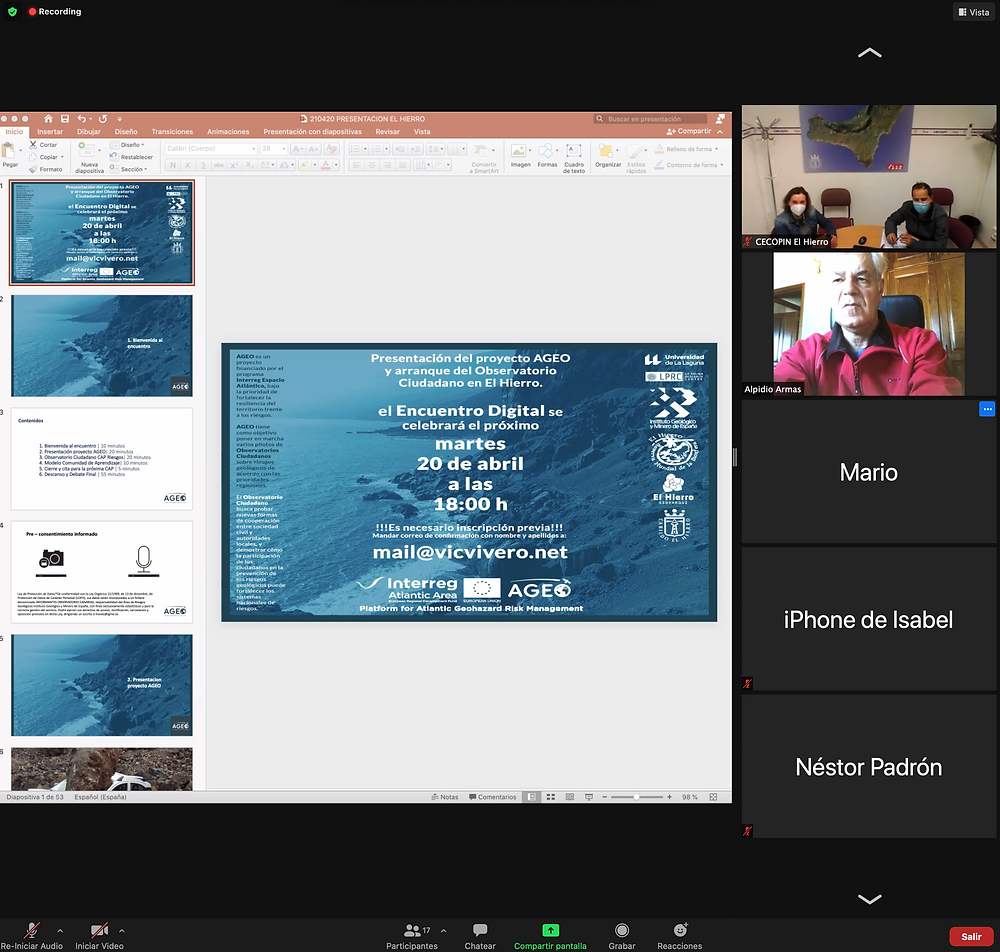Open Zoom Participantes panel

tap(412, 936)
